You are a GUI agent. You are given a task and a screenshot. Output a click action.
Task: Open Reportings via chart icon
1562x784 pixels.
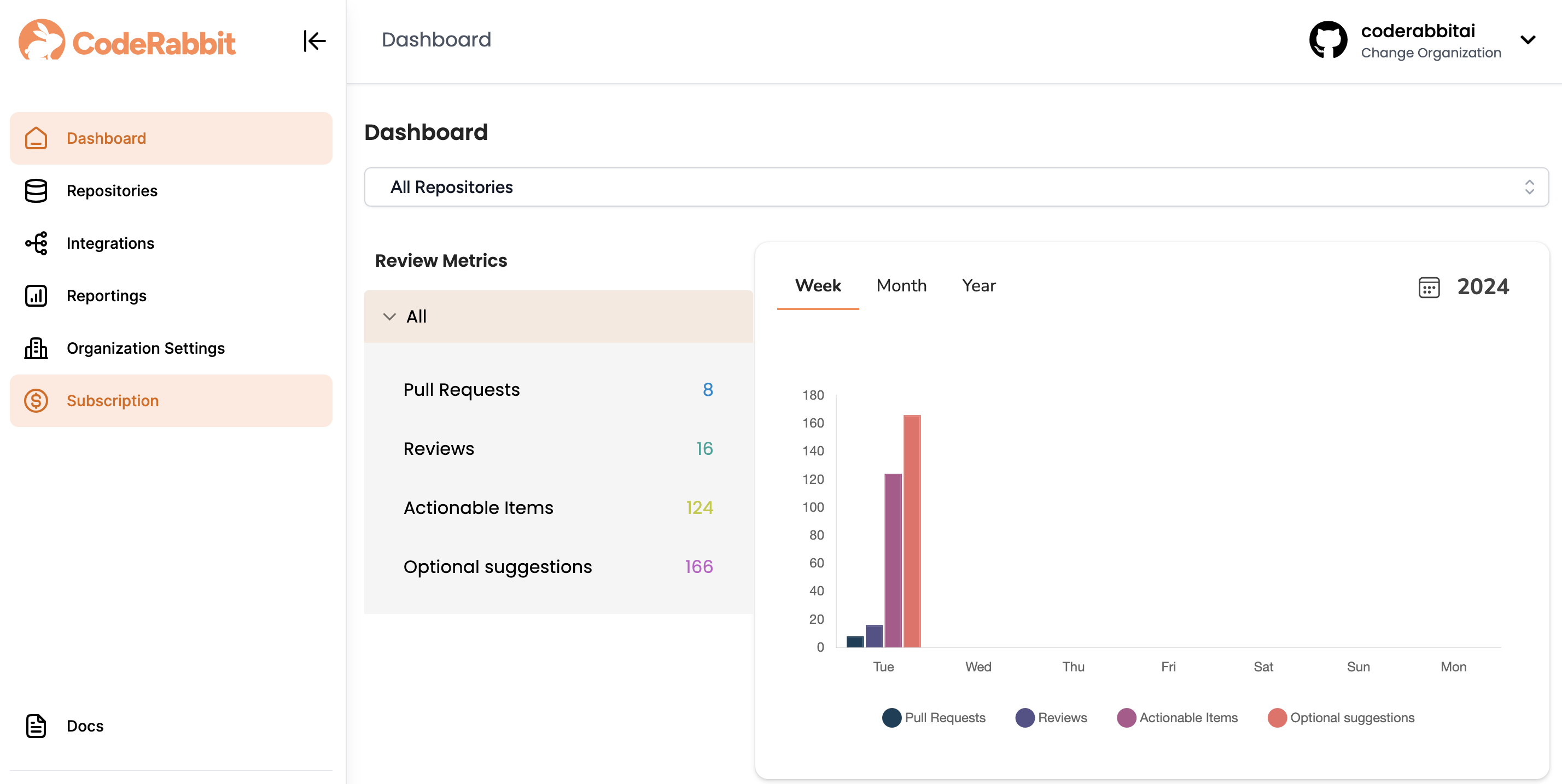point(36,295)
